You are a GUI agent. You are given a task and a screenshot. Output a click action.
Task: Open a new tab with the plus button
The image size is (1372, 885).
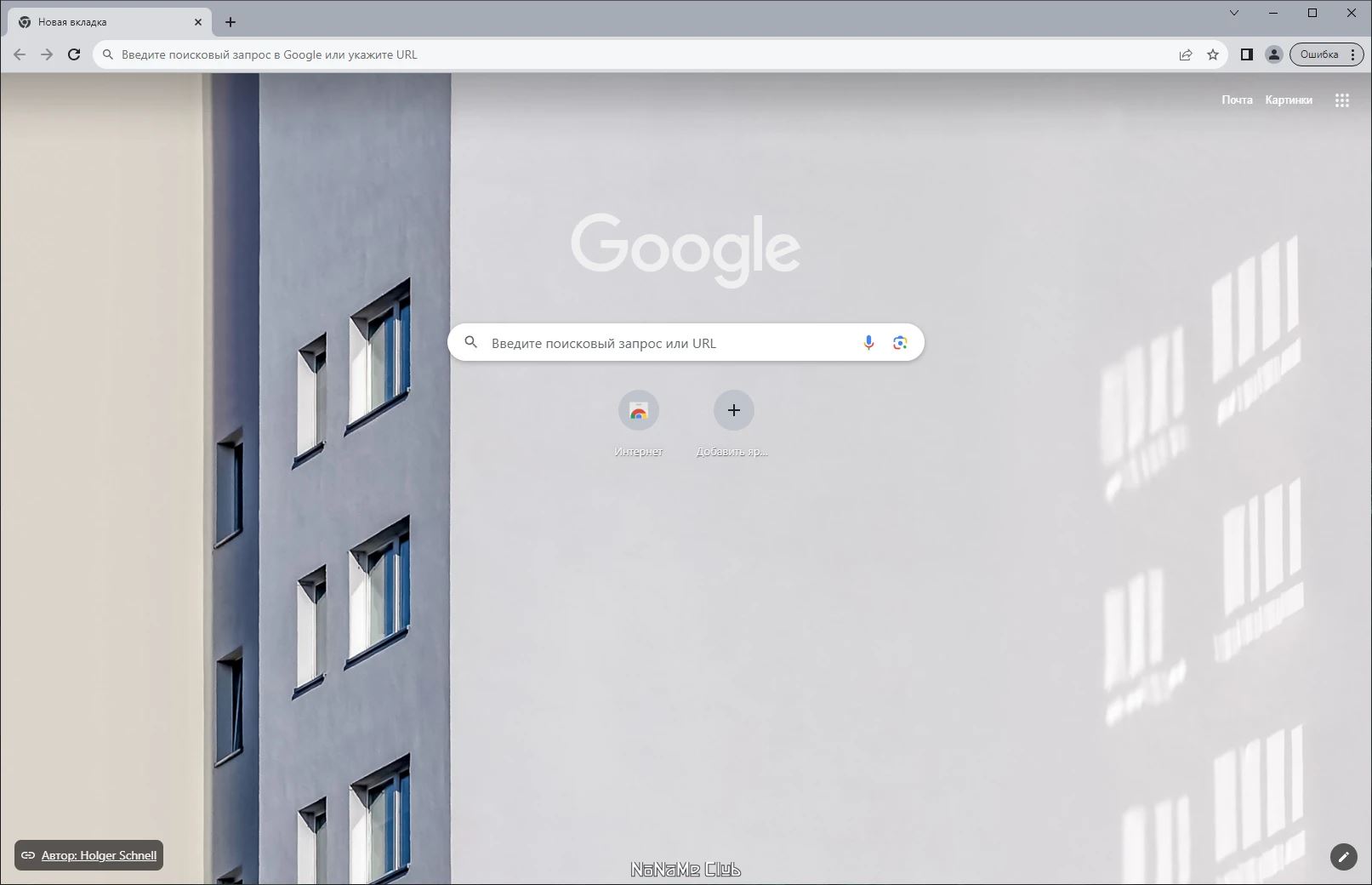pos(229,21)
